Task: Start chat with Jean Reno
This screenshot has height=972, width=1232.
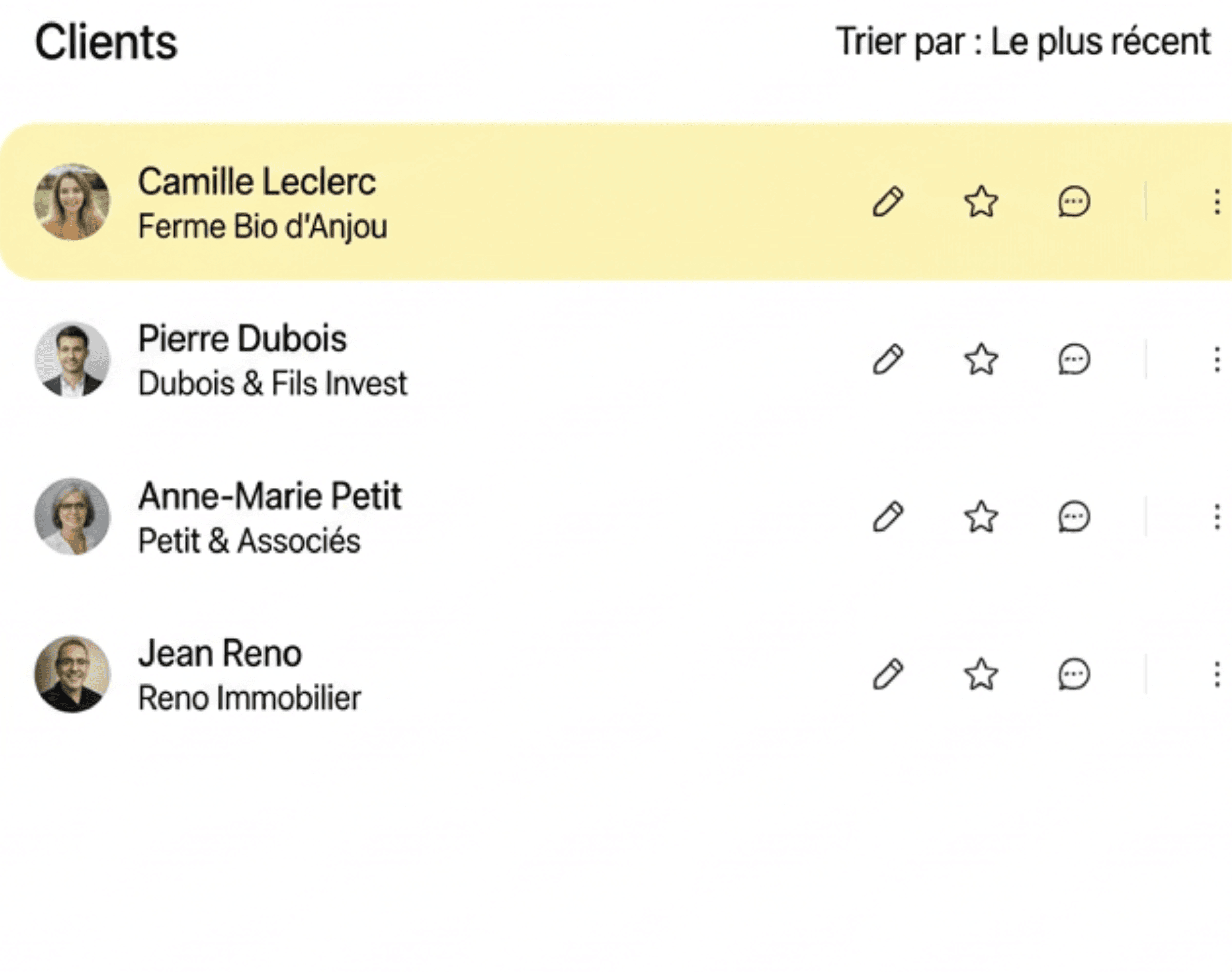Action: pos(1074,674)
